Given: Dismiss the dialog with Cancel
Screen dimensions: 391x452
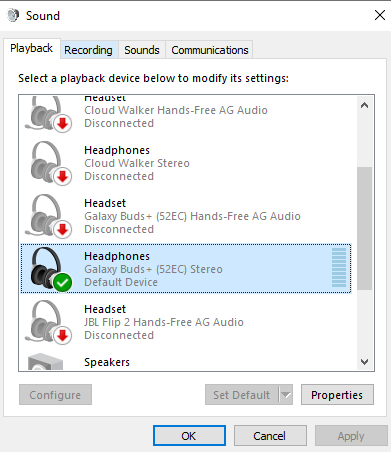Looking at the screenshot, I should point(270,436).
